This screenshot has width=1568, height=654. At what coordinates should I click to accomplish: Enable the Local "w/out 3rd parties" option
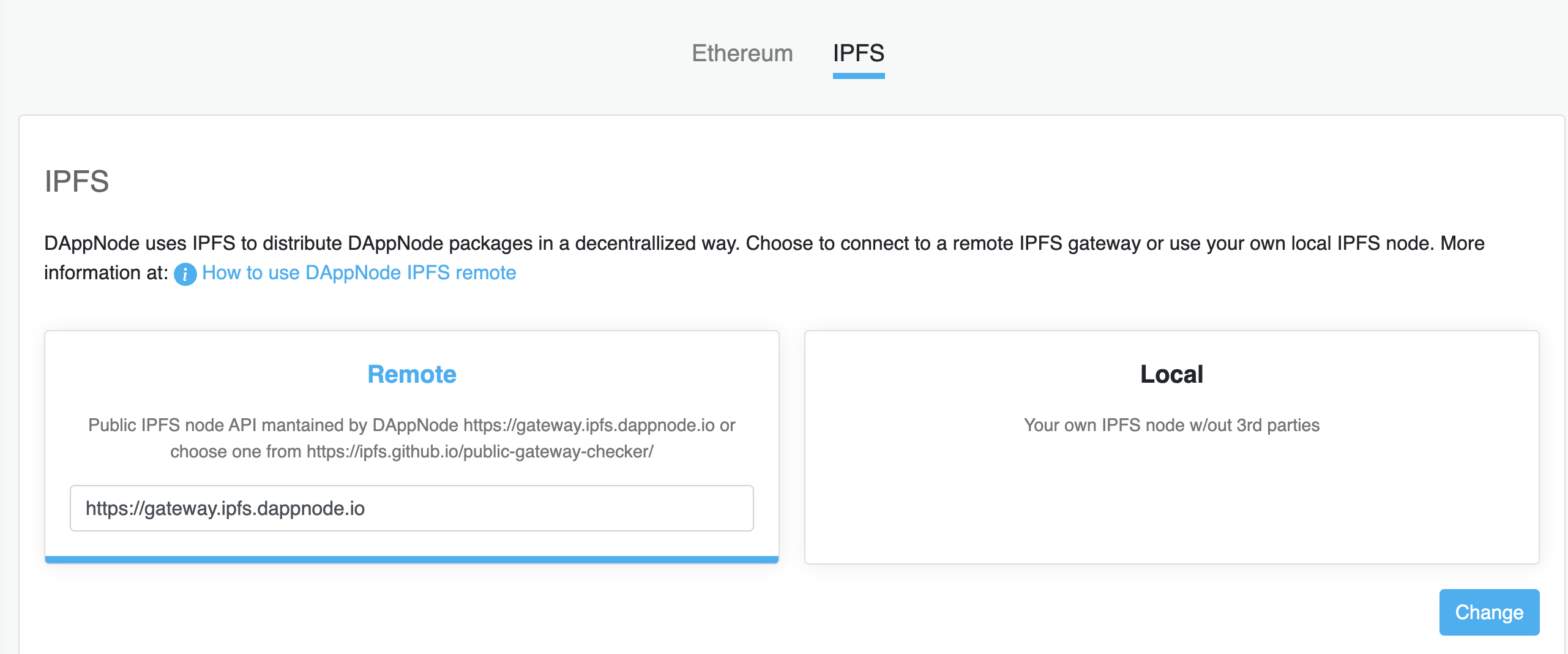(1171, 425)
